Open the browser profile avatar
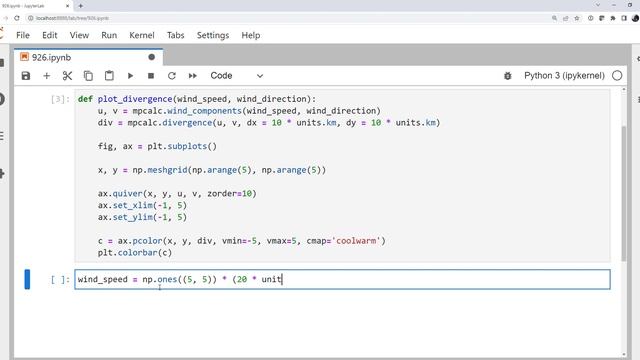Image resolution: width=640 pixels, height=360 pixels. pyautogui.click(x=635, y=18)
